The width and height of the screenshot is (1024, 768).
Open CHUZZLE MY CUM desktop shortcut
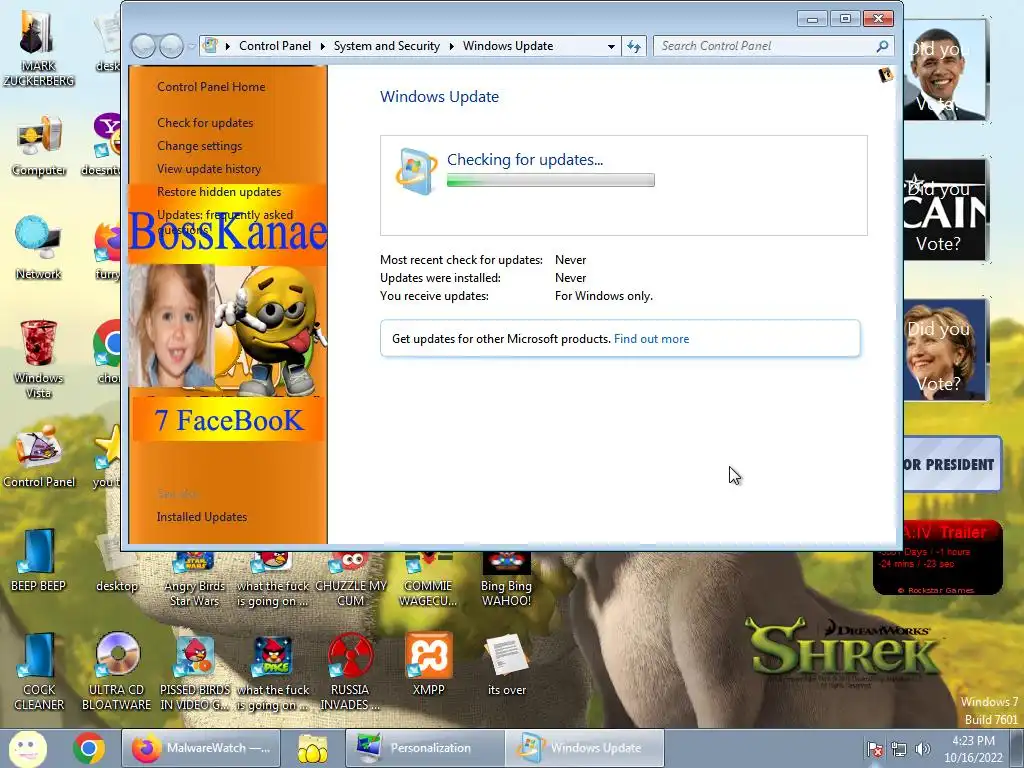click(x=351, y=580)
